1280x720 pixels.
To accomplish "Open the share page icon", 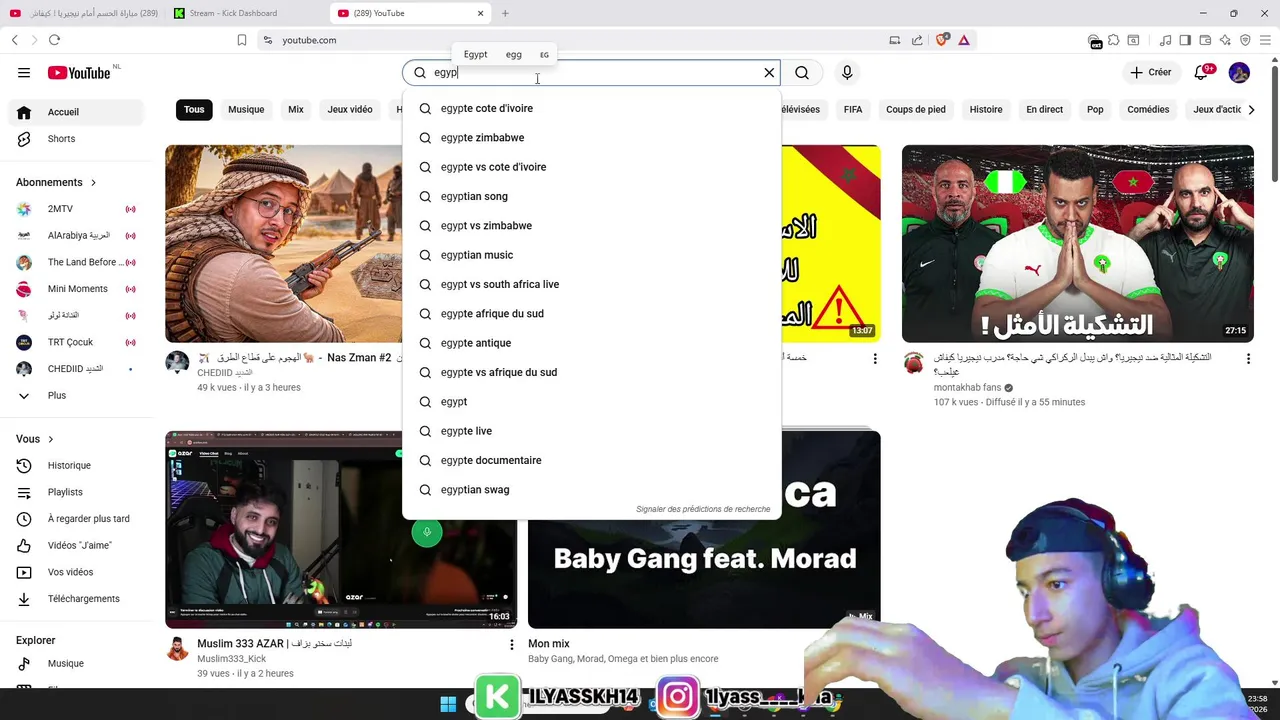I will 917,40.
